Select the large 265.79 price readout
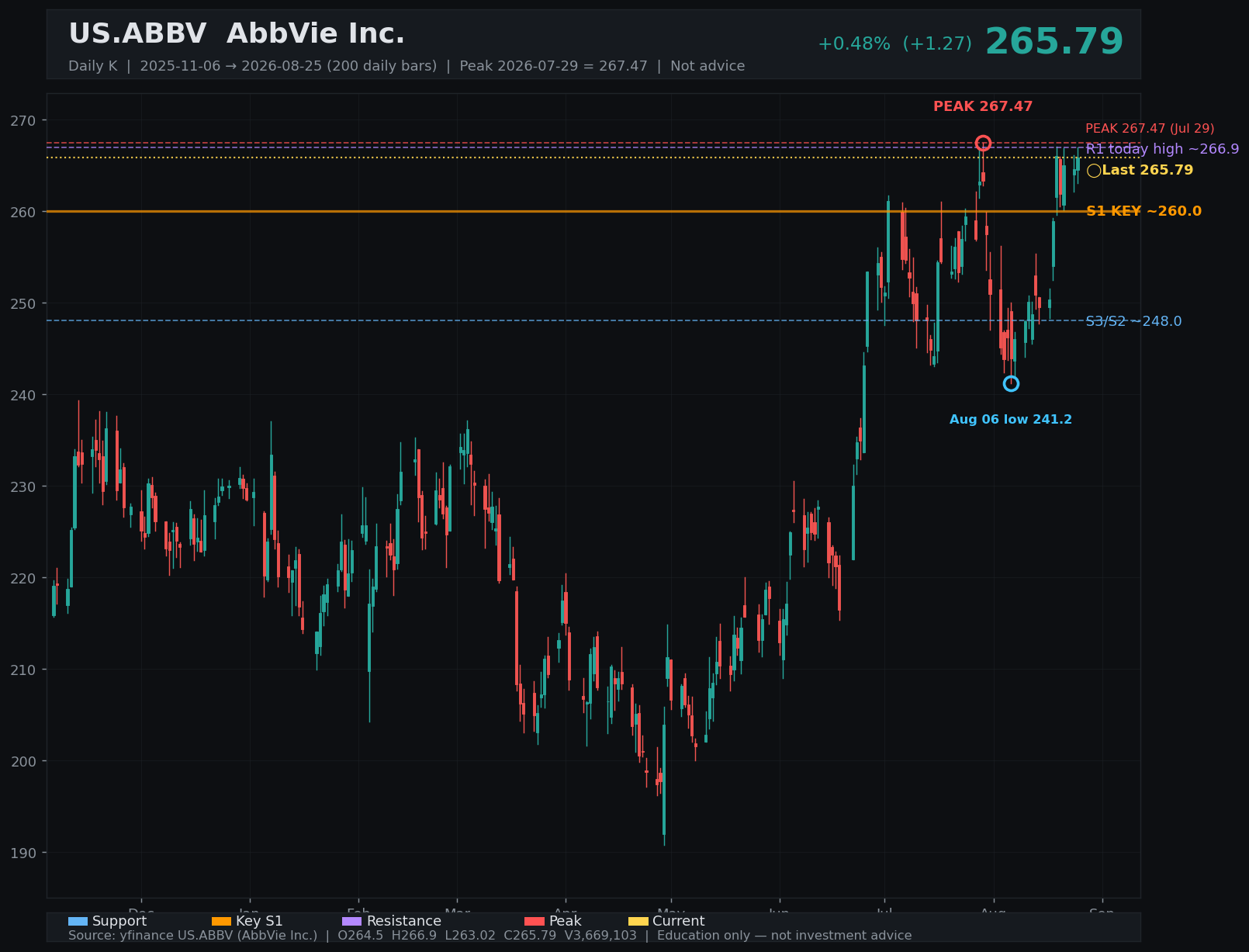Screen dimensions: 1249x952 click(1054, 42)
